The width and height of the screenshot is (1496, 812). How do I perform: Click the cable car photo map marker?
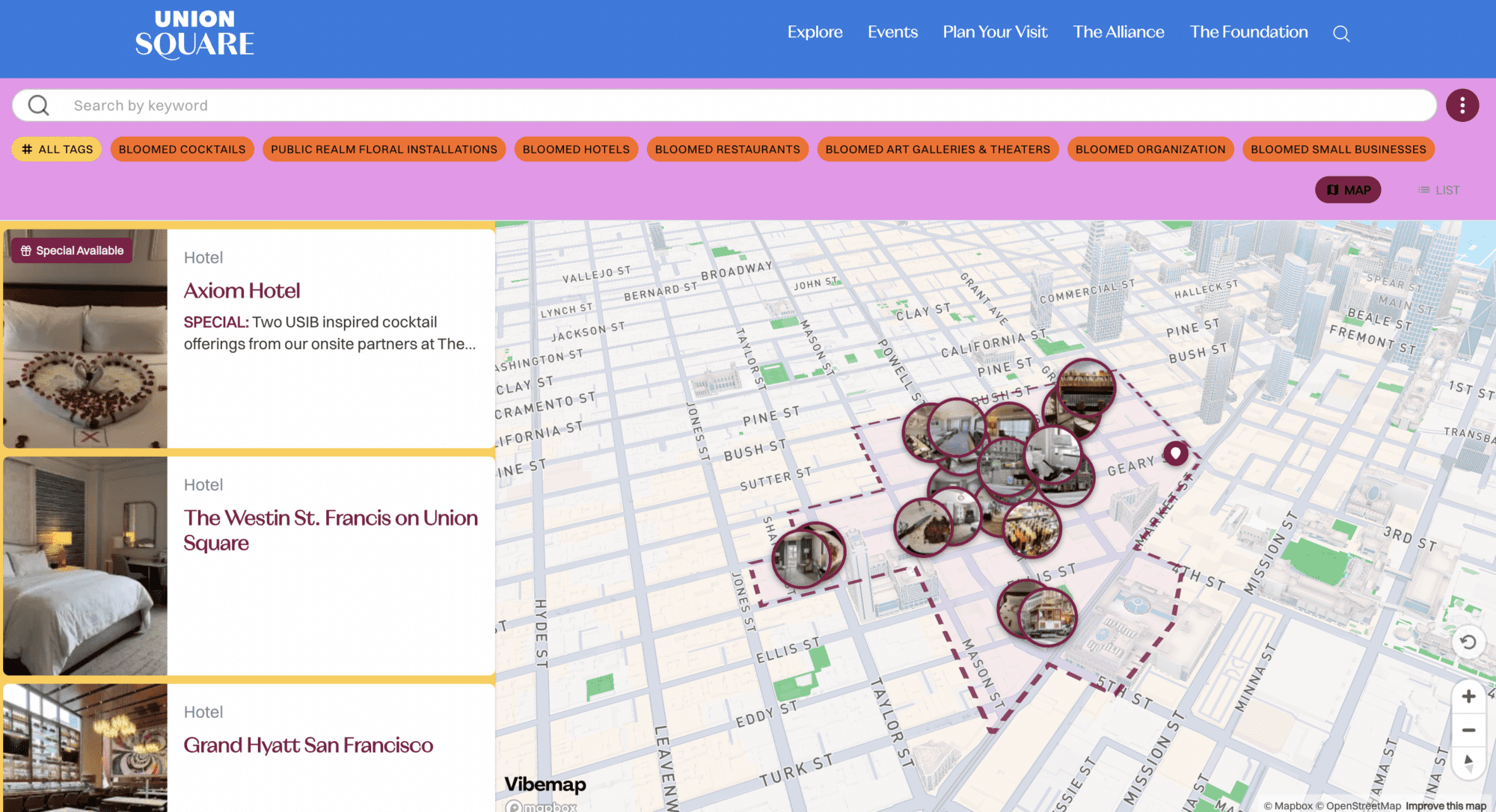(x=1048, y=617)
